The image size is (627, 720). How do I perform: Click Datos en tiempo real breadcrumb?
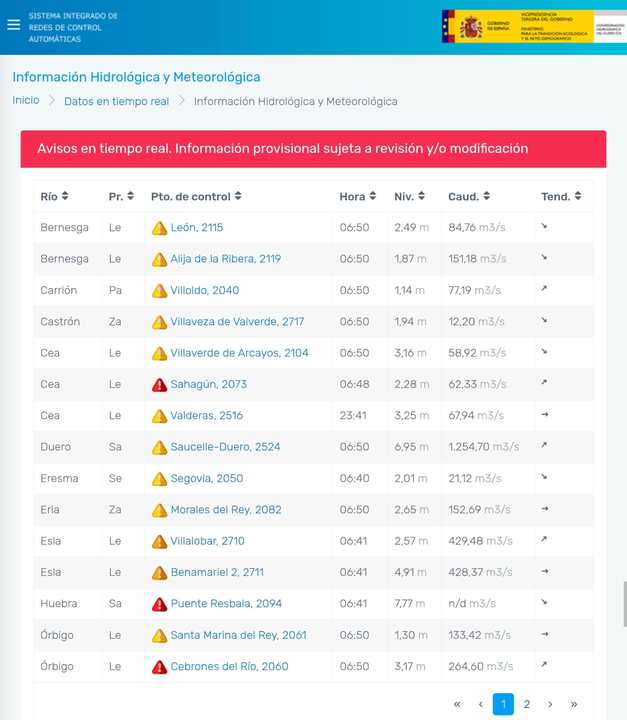[x=116, y=101]
